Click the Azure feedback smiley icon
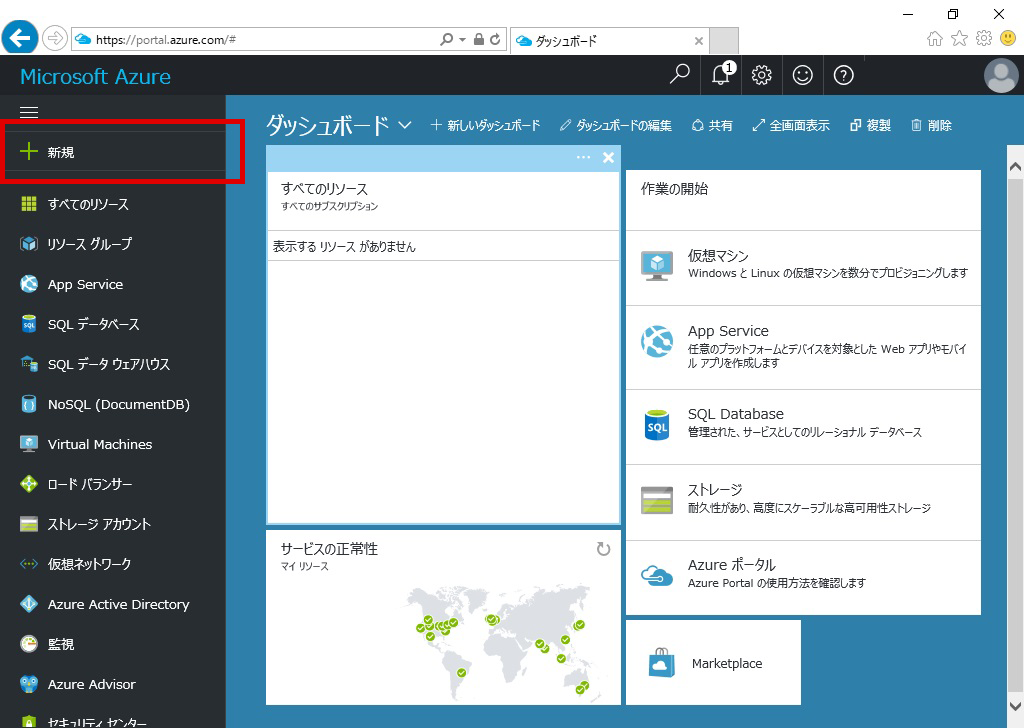Viewport: 1024px width, 728px height. tap(803, 75)
